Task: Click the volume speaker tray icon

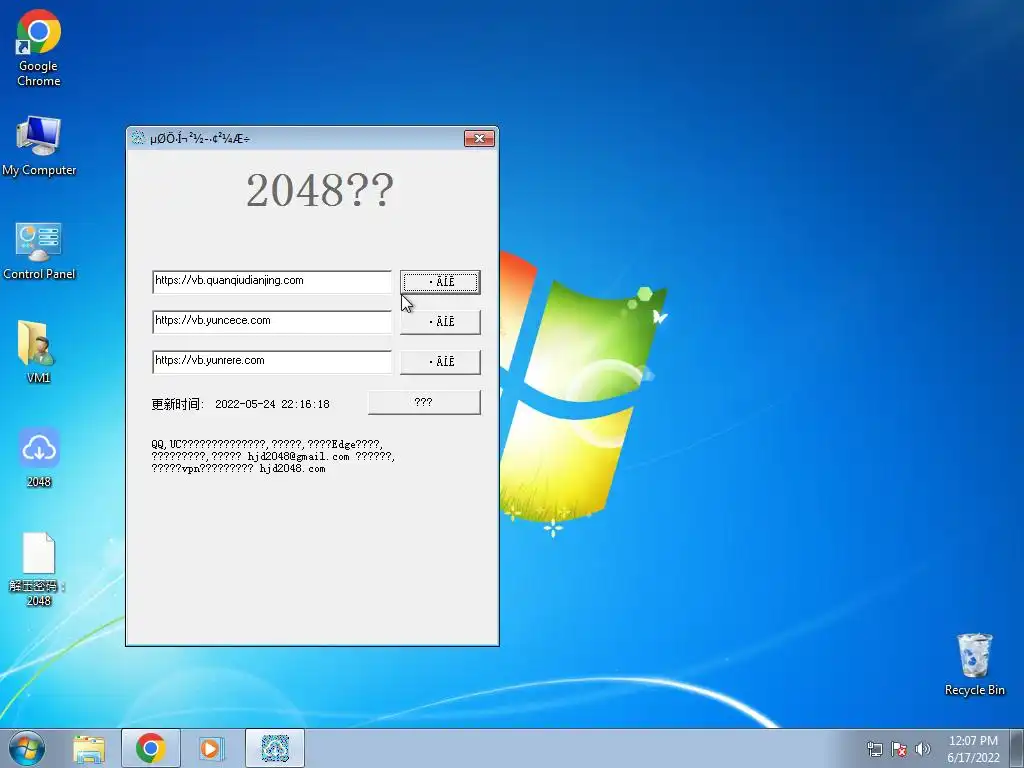Action: (x=922, y=749)
